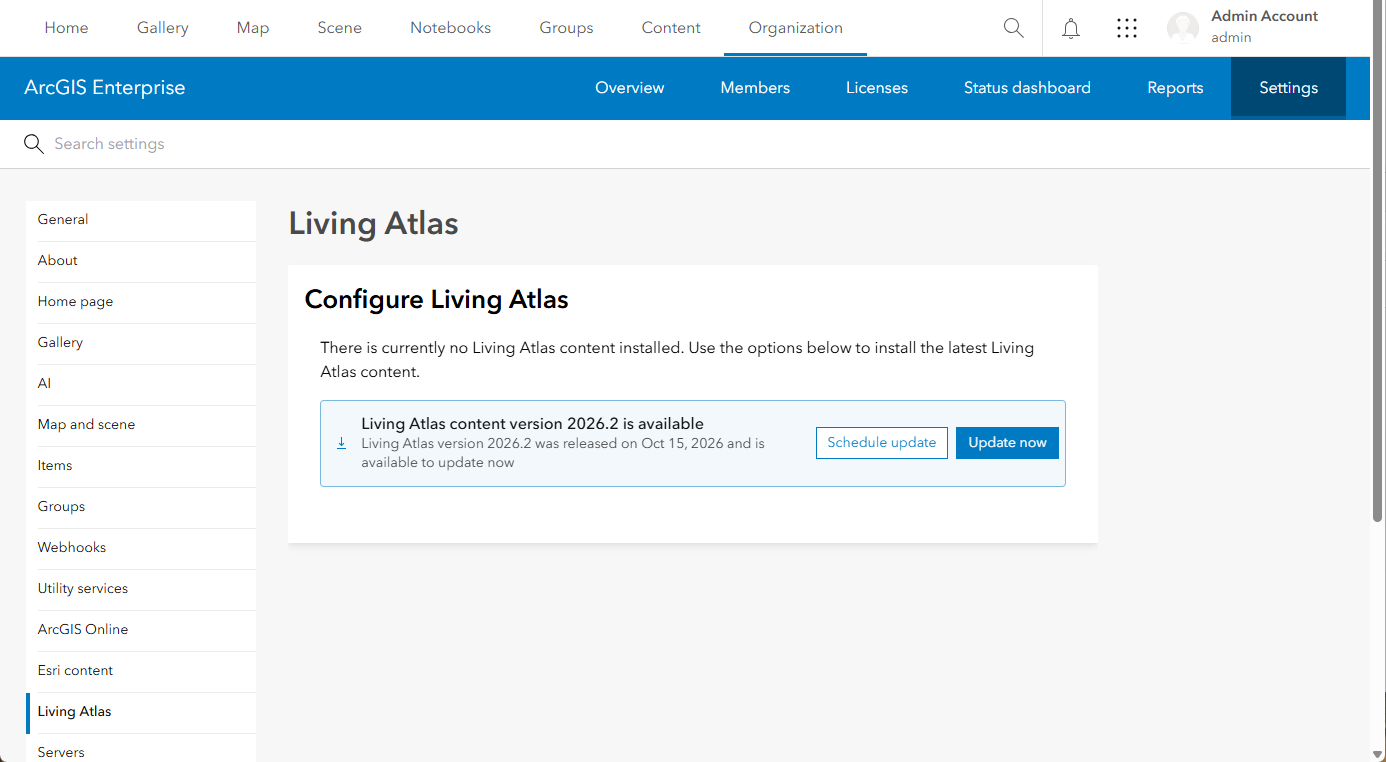Screen dimensions: 1386x762
Task: View the Status dashboard
Action: pyautogui.click(x=1027, y=88)
